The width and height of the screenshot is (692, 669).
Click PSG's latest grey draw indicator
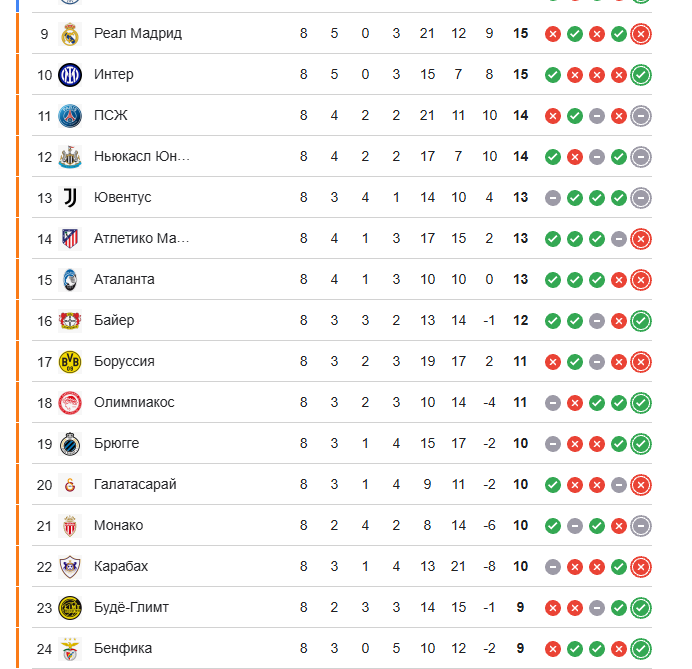(641, 116)
